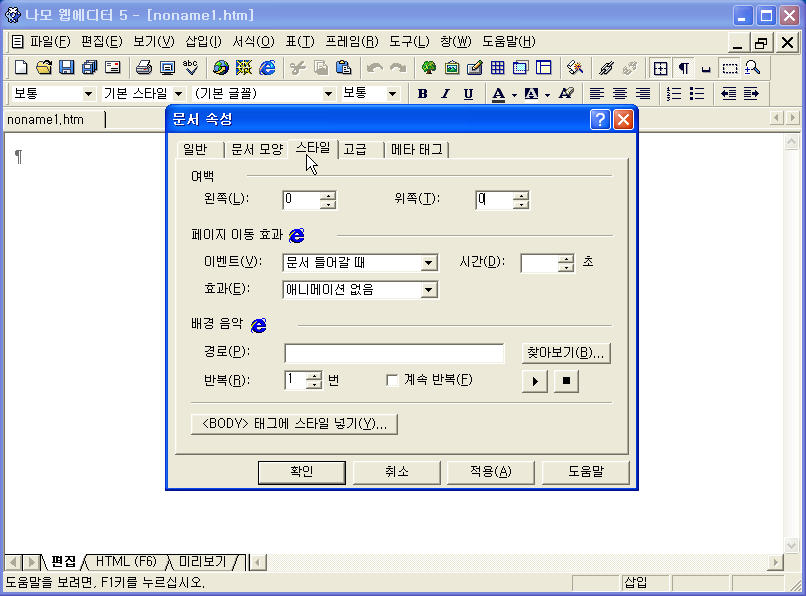Preview in Internet Explorer from the toolbar
The width and height of the screenshot is (806, 596).
[x=267, y=67]
